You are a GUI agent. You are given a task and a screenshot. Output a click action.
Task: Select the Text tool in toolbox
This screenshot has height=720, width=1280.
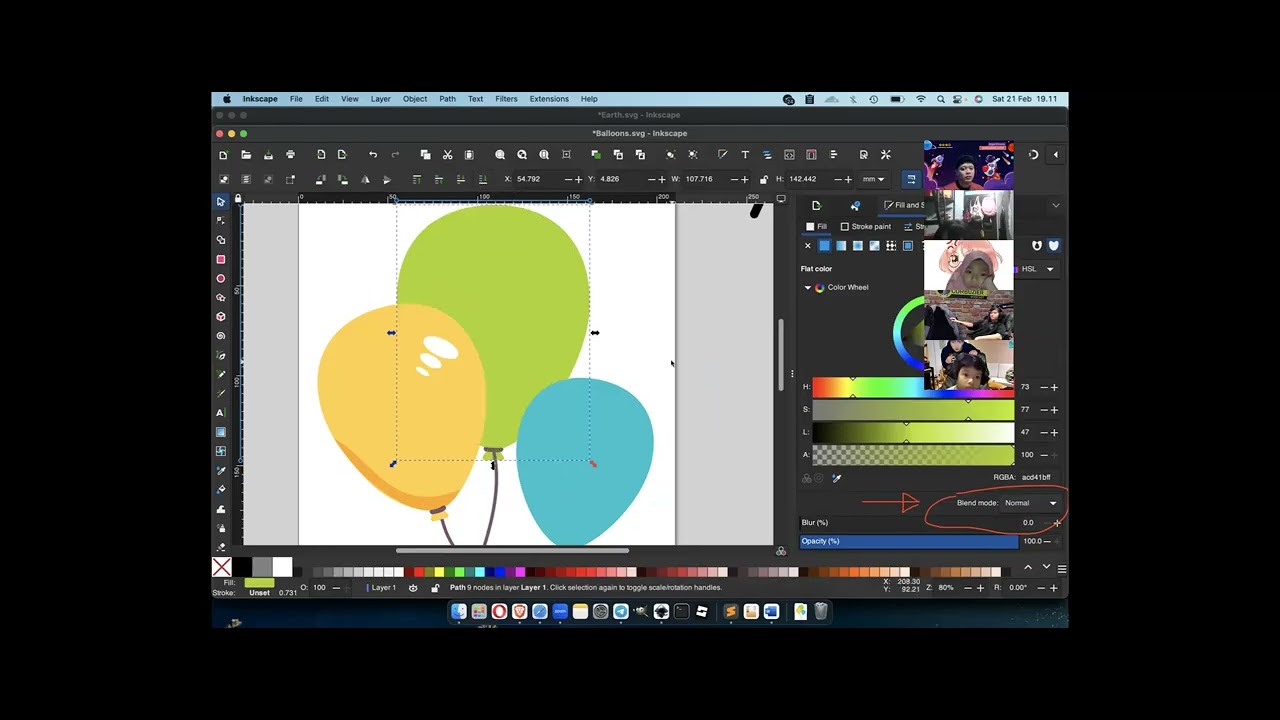coord(221,413)
